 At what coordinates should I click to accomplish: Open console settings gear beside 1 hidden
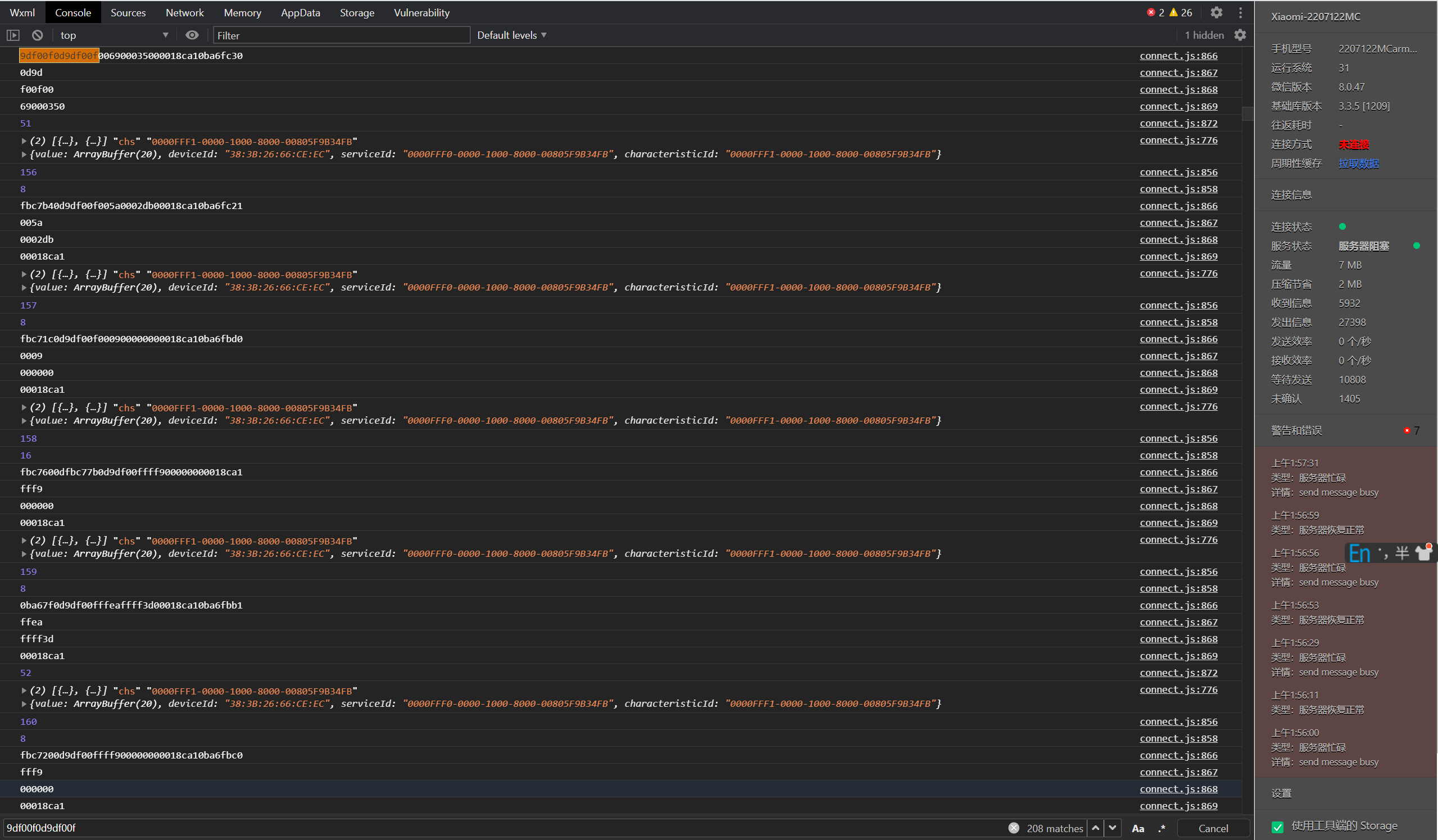[x=1241, y=35]
